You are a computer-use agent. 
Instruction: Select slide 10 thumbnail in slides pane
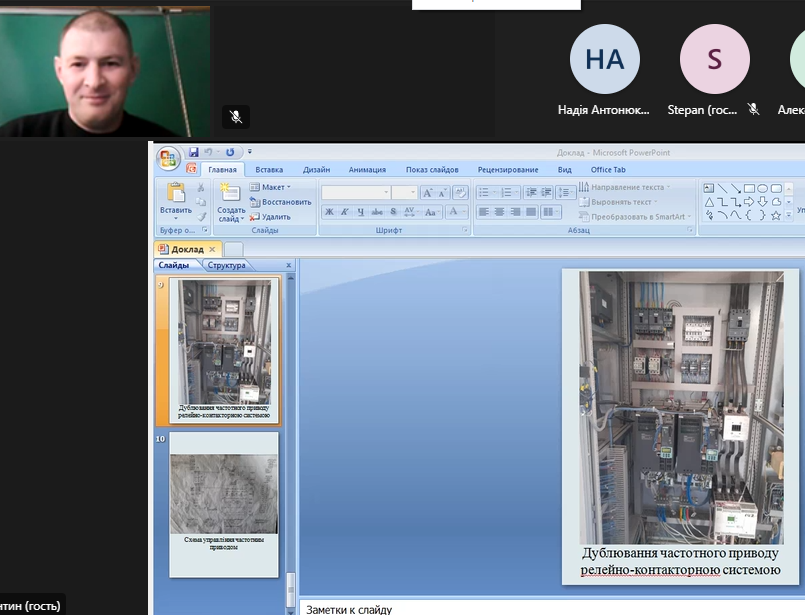tap(224, 503)
